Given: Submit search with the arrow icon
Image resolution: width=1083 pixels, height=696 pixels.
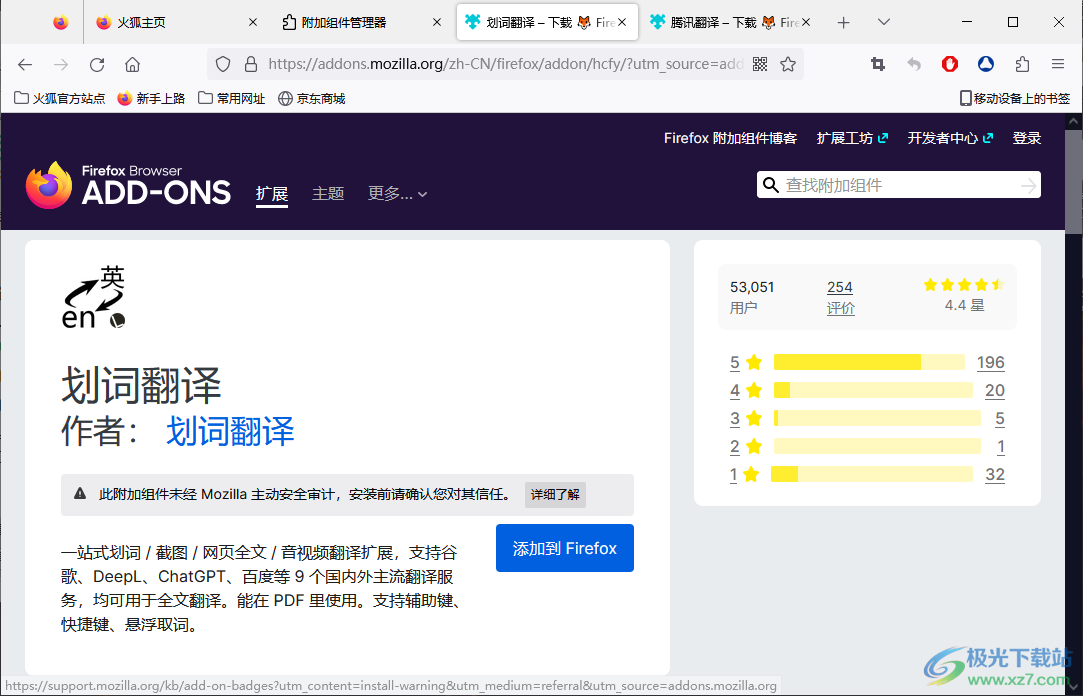Looking at the screenshot, I should click(1028, 185).
